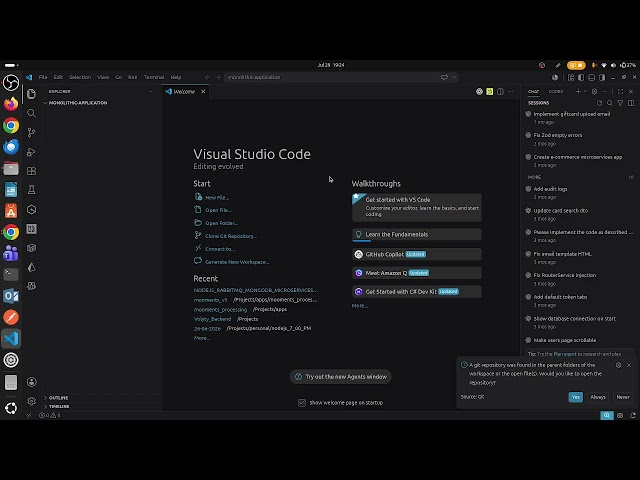Click the yellow-green extension icon in editor toolbar
Screen dimensions: 640x480
click(490, 91)
